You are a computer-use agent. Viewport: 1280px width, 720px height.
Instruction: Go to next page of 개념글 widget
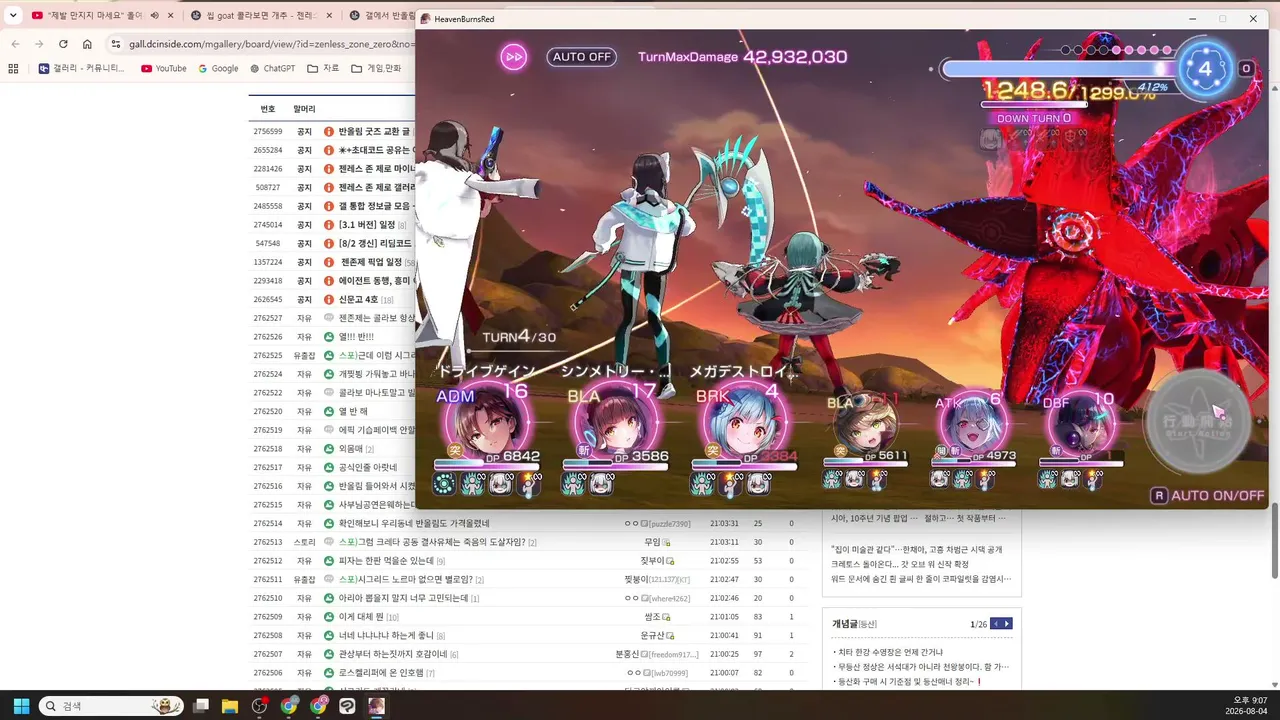1007,624
